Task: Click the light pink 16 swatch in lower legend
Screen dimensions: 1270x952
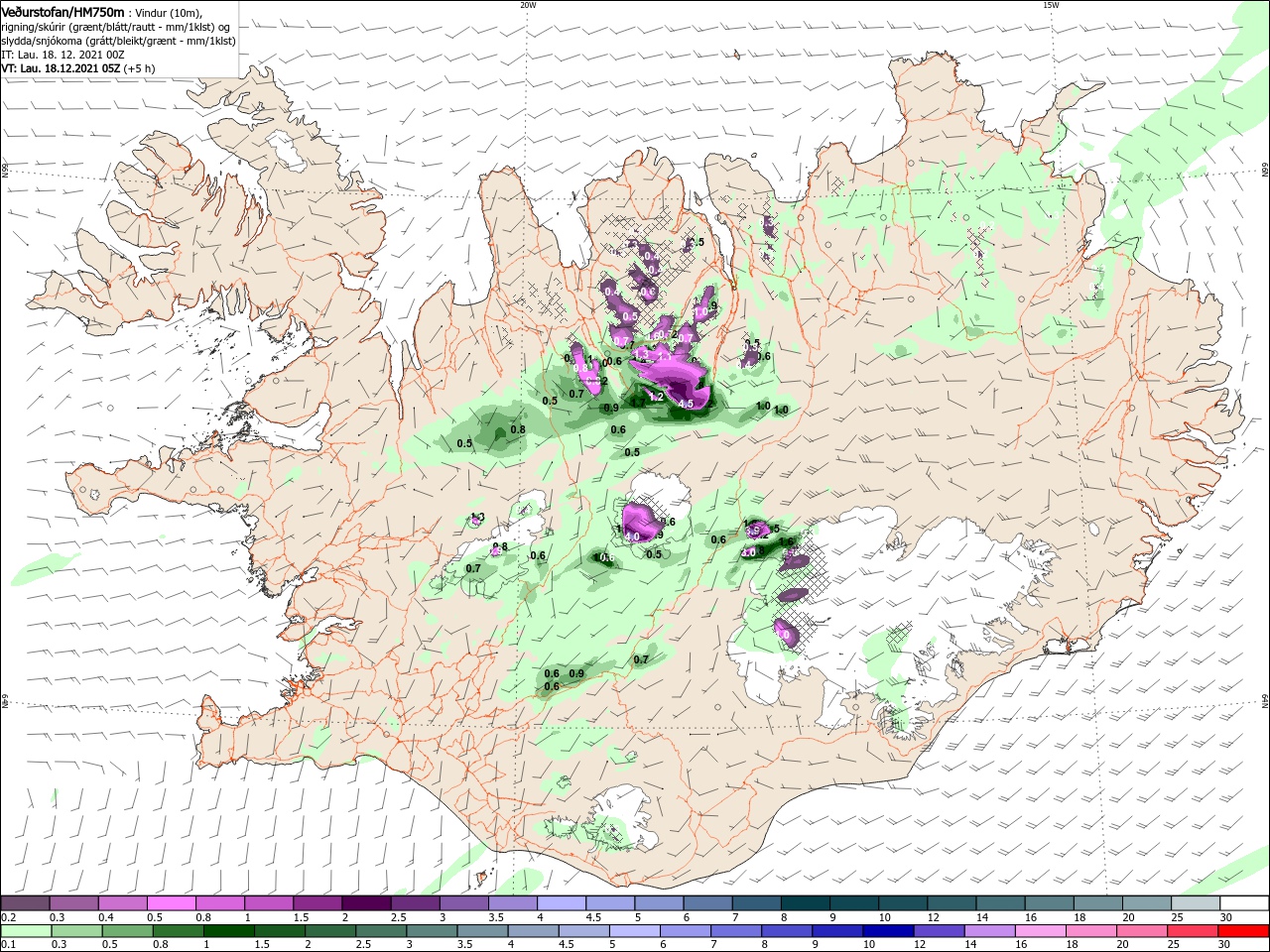Action: pos(1041,931)
